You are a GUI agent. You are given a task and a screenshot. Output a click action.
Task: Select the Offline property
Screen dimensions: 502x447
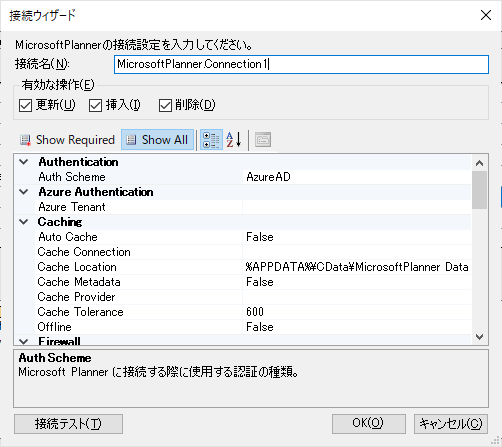139,327
